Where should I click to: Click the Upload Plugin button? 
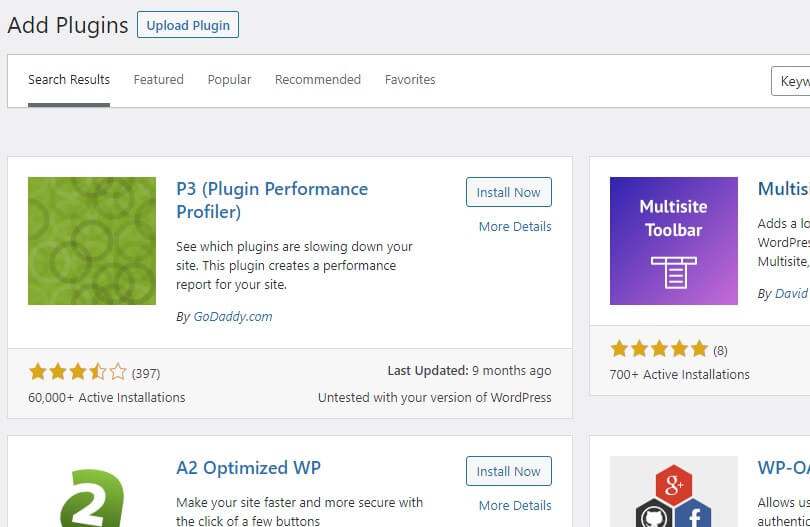188,25
